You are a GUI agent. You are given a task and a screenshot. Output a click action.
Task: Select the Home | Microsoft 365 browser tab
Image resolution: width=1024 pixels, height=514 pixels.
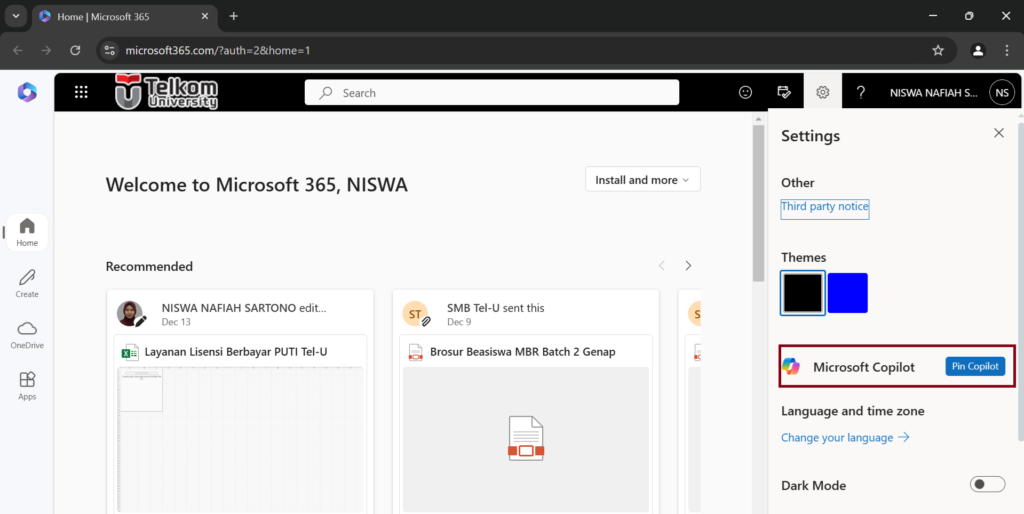120,16
